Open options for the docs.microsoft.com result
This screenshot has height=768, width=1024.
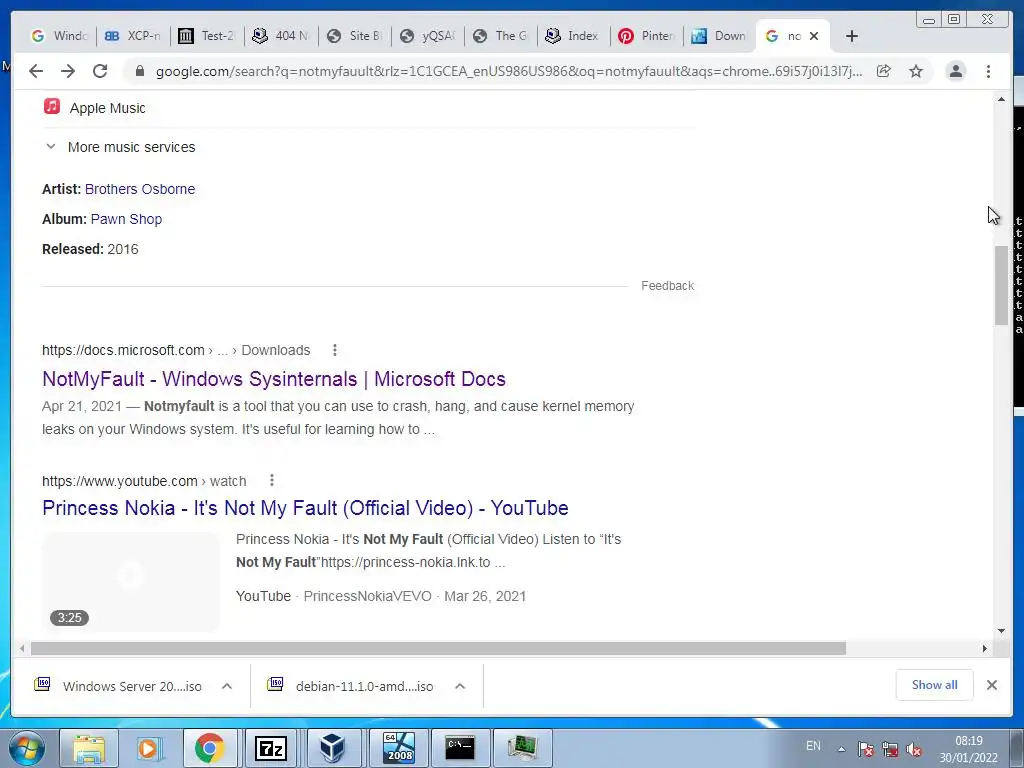coord(334,350)
